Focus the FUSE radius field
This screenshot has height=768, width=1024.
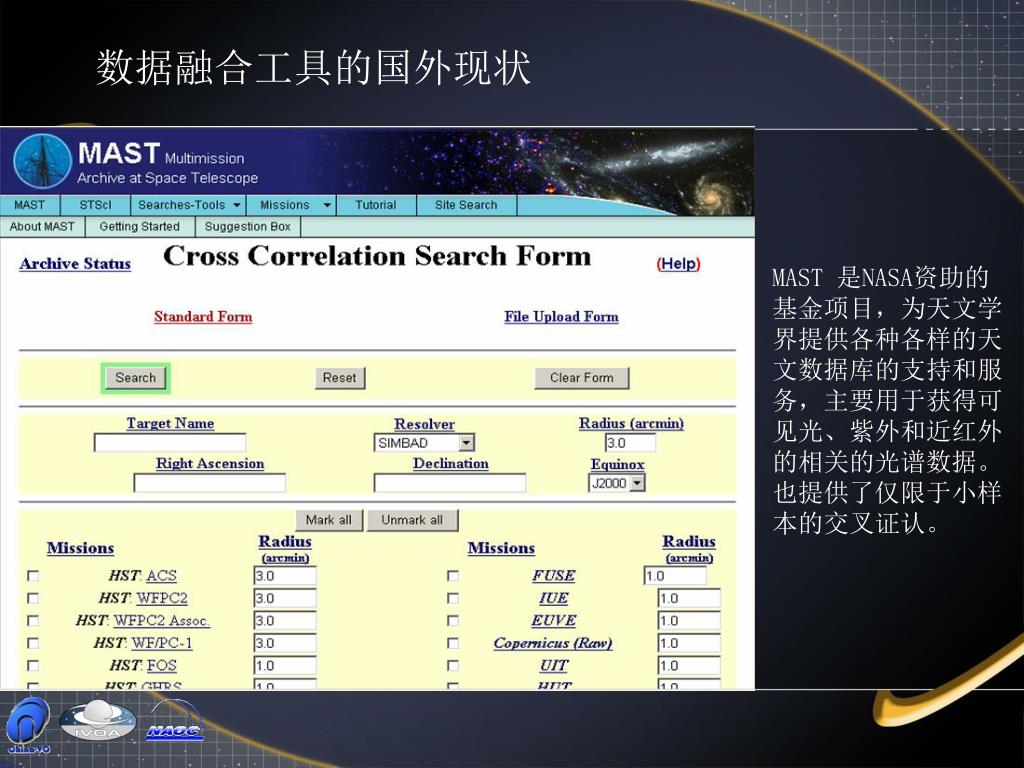click(x=675, y=576)
